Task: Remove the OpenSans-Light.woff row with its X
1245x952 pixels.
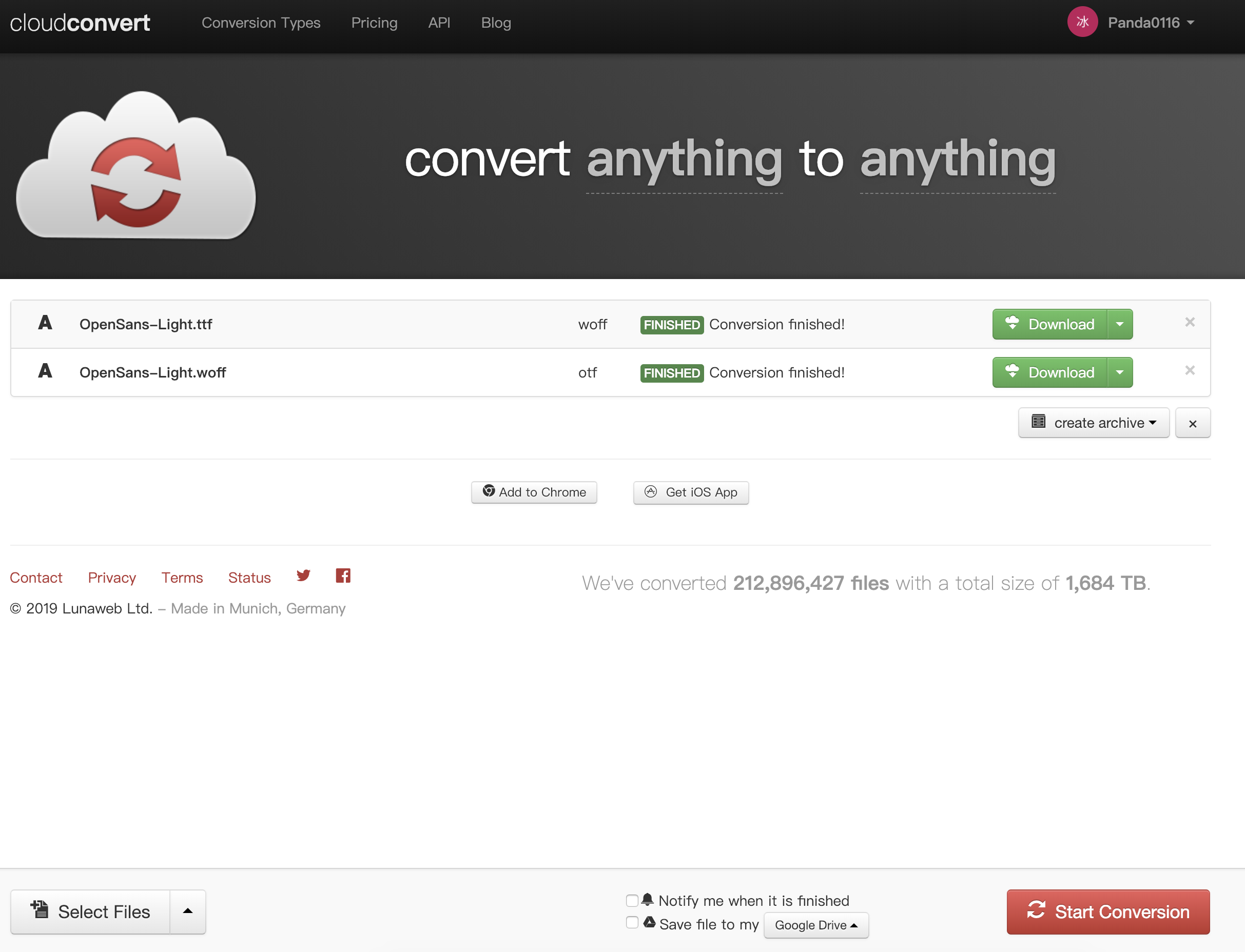Action: [1190, 371]
